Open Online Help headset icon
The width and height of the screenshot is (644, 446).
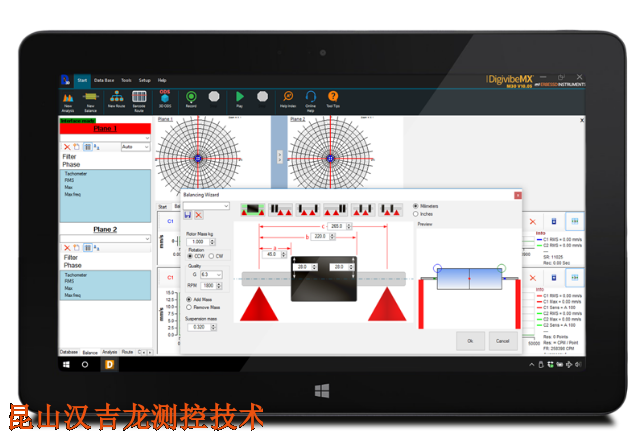pos(310,98)
